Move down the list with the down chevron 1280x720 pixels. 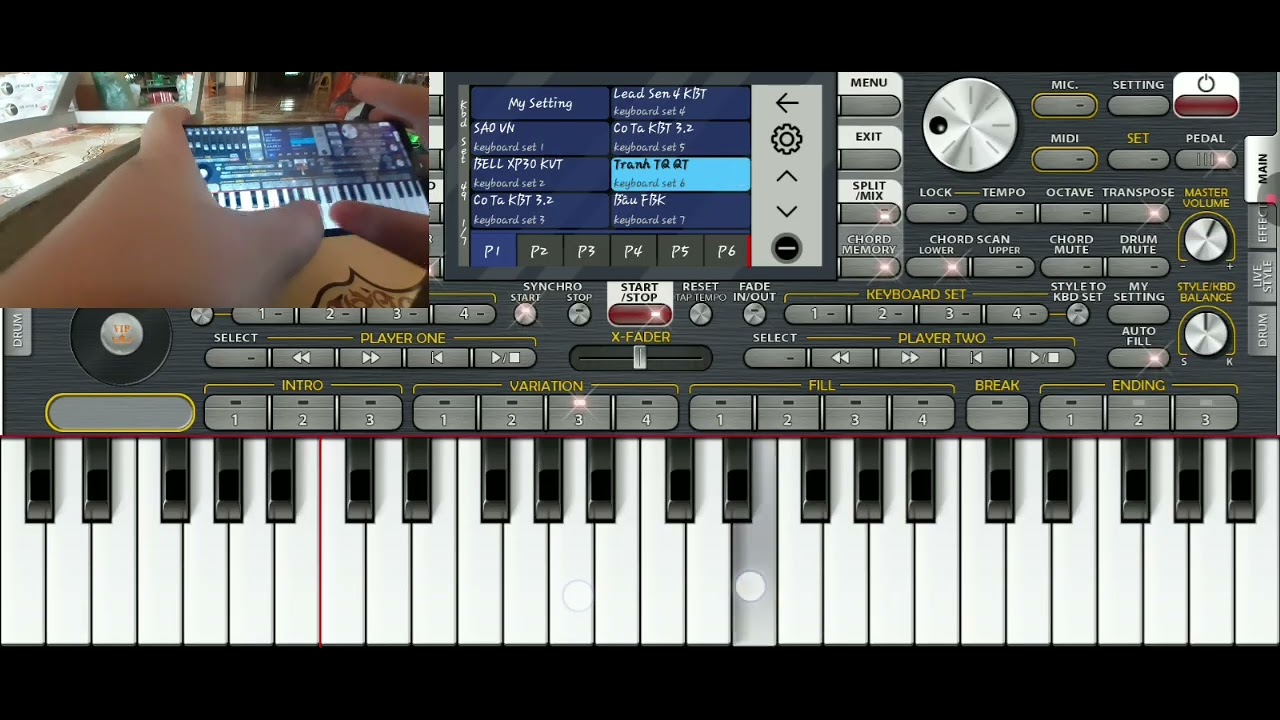(787, 212)
